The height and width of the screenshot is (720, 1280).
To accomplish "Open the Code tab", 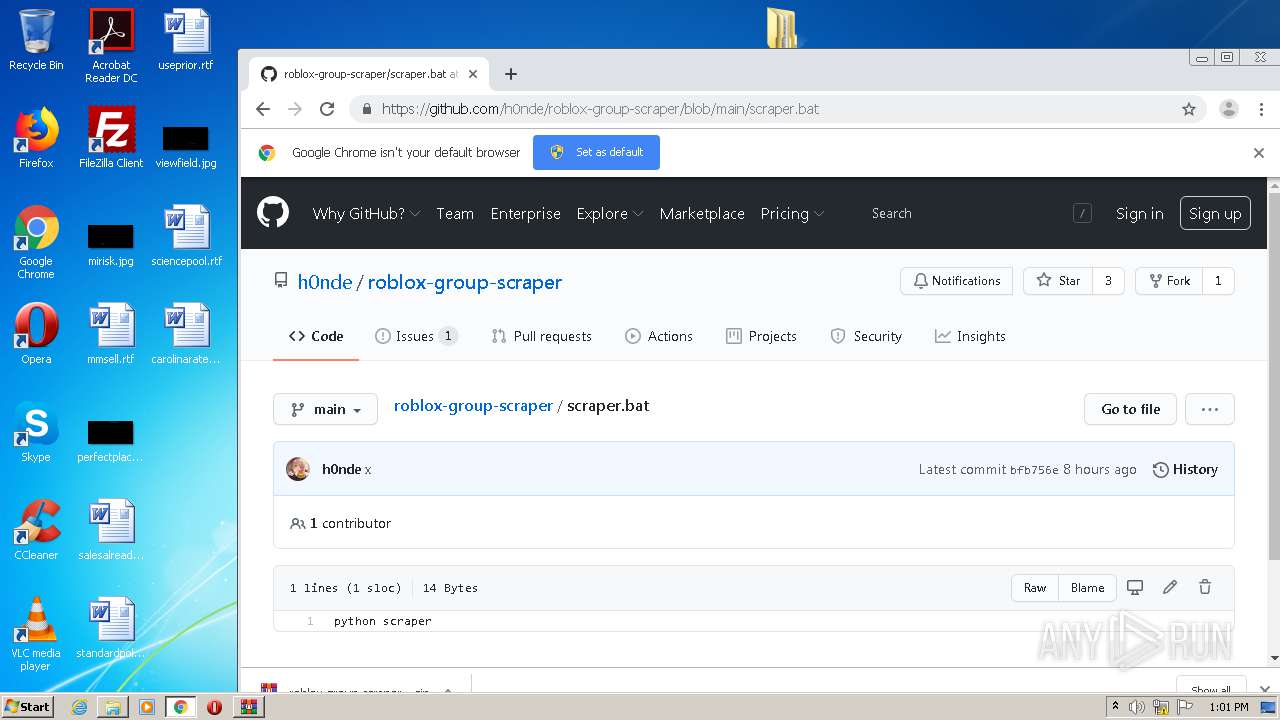I will tap(316, 336).
